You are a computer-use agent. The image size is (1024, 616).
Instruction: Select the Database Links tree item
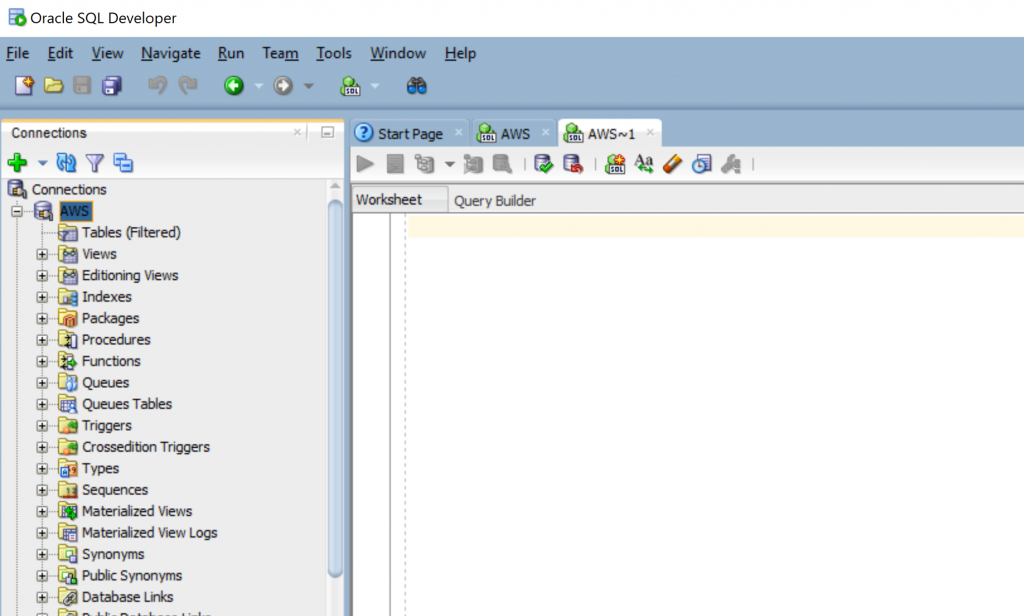coord(127,597)
